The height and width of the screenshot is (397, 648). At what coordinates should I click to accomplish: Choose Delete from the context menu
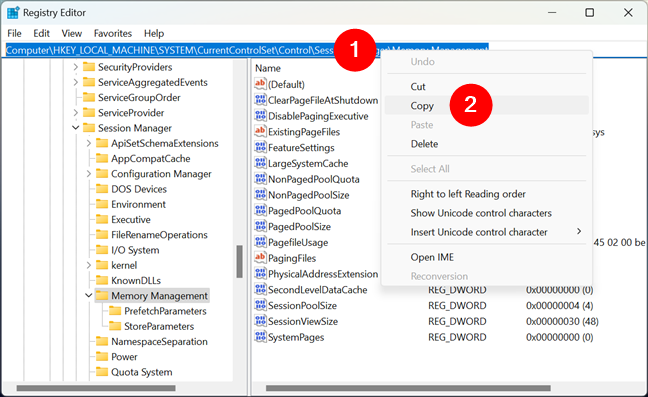tap(486, 144)
